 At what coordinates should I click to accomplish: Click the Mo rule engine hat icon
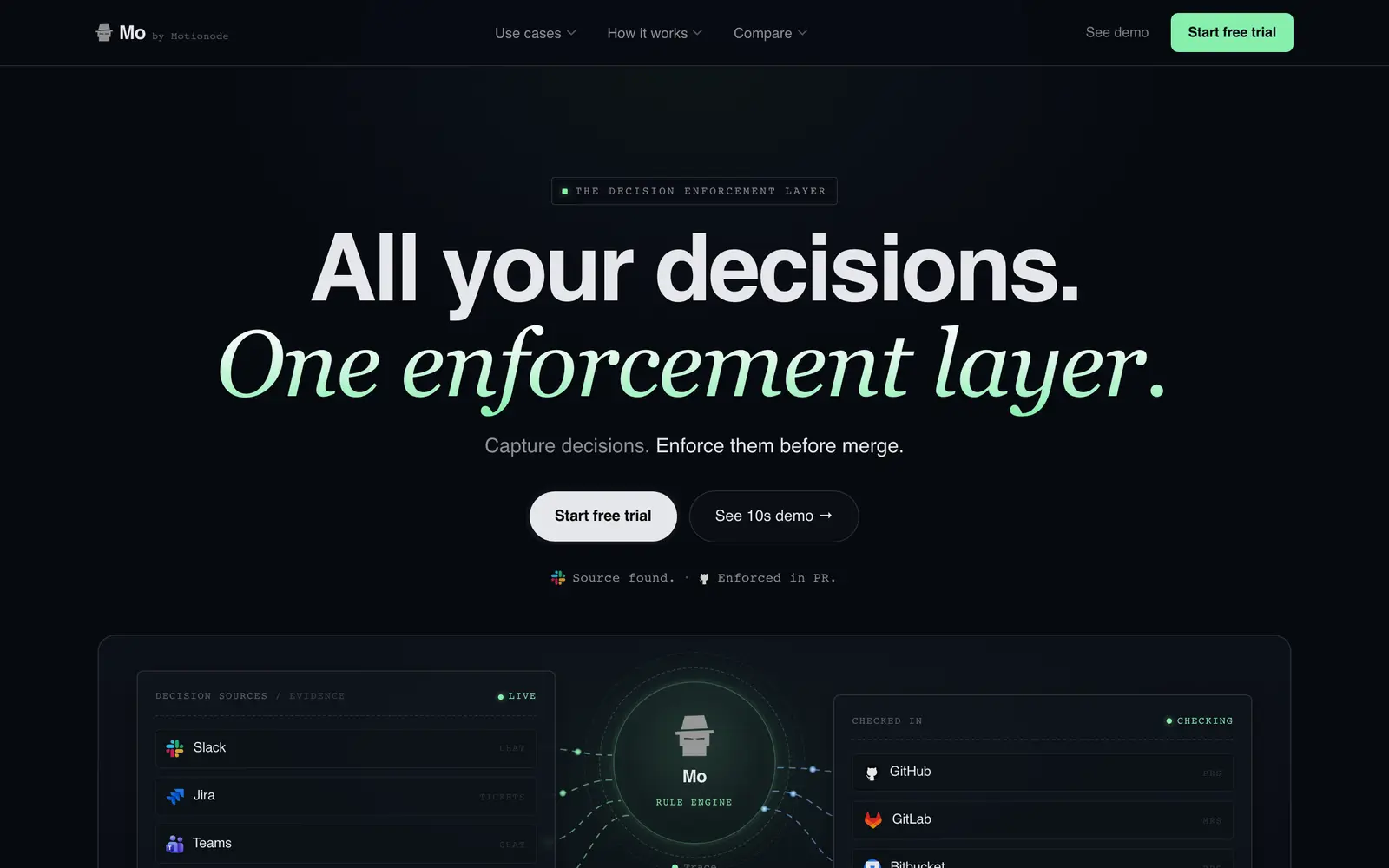[x=694, y=736]
